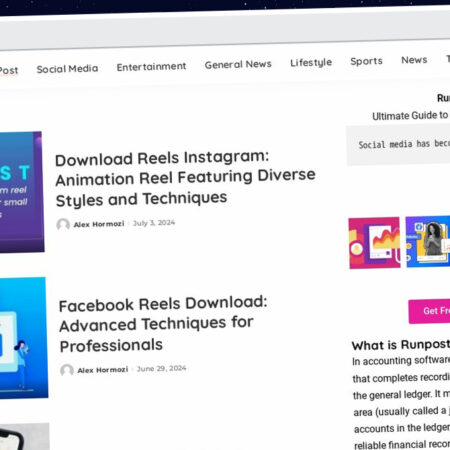The width and height of the screenshot is (450, 450).
Task: Open the Social Media menu item
Action: click(x=67, y=69)
